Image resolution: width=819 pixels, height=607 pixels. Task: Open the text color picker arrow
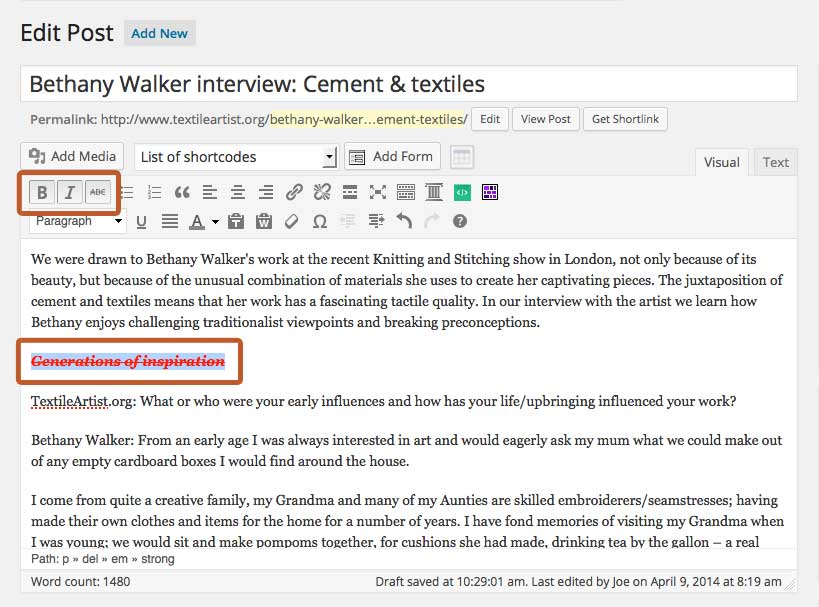(215, 222)
